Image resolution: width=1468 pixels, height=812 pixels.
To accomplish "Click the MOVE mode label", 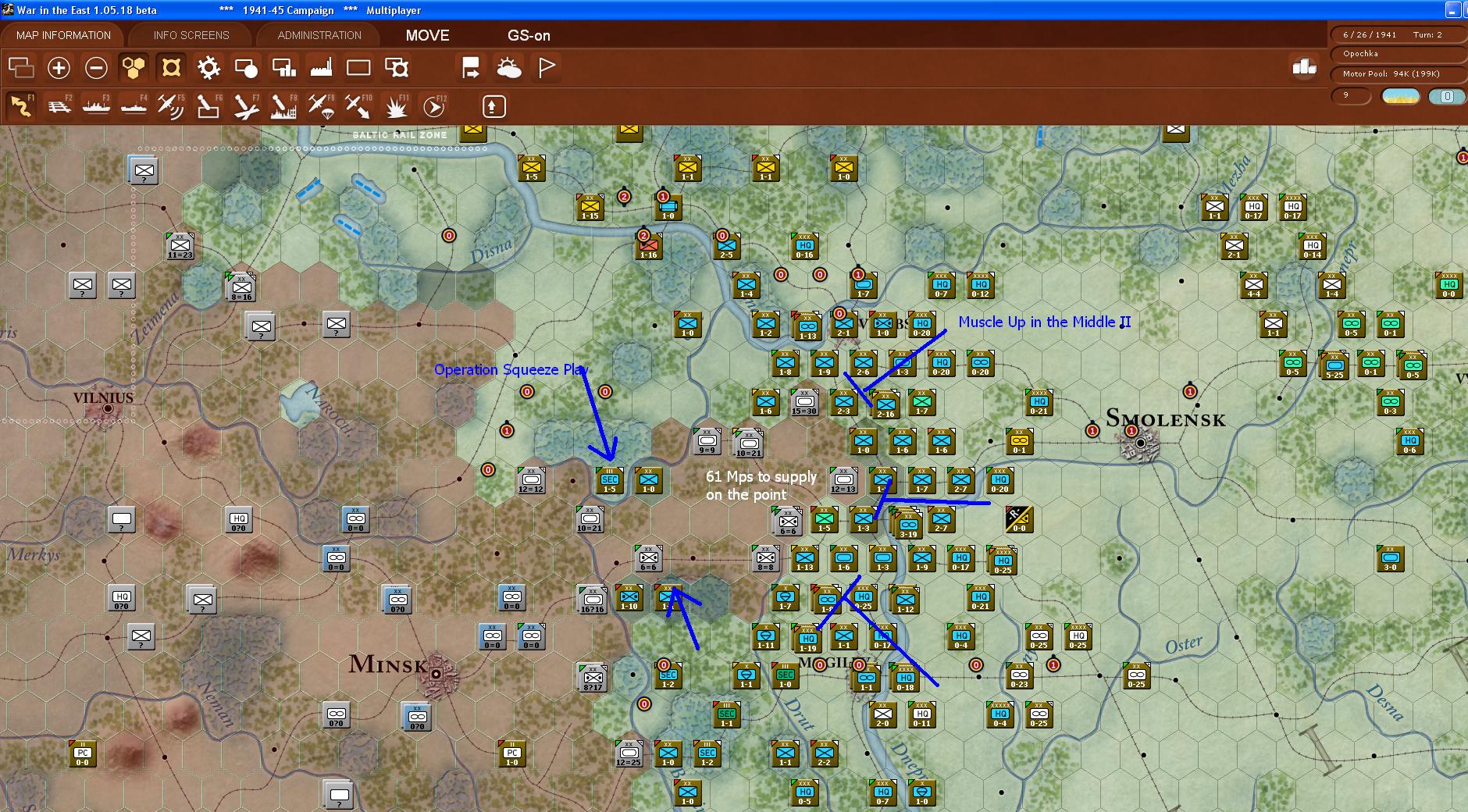I will tap(427, 35).
